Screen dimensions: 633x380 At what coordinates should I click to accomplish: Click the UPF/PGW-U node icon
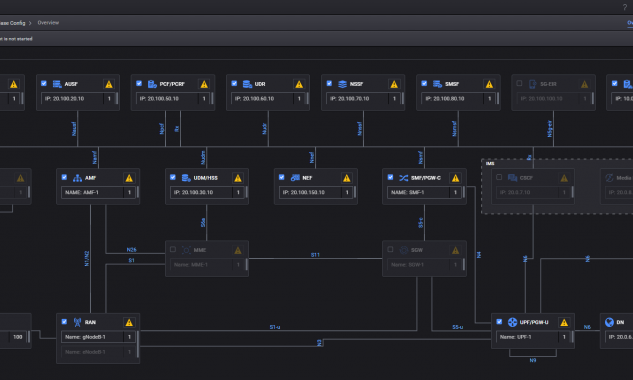pos(512,322)
